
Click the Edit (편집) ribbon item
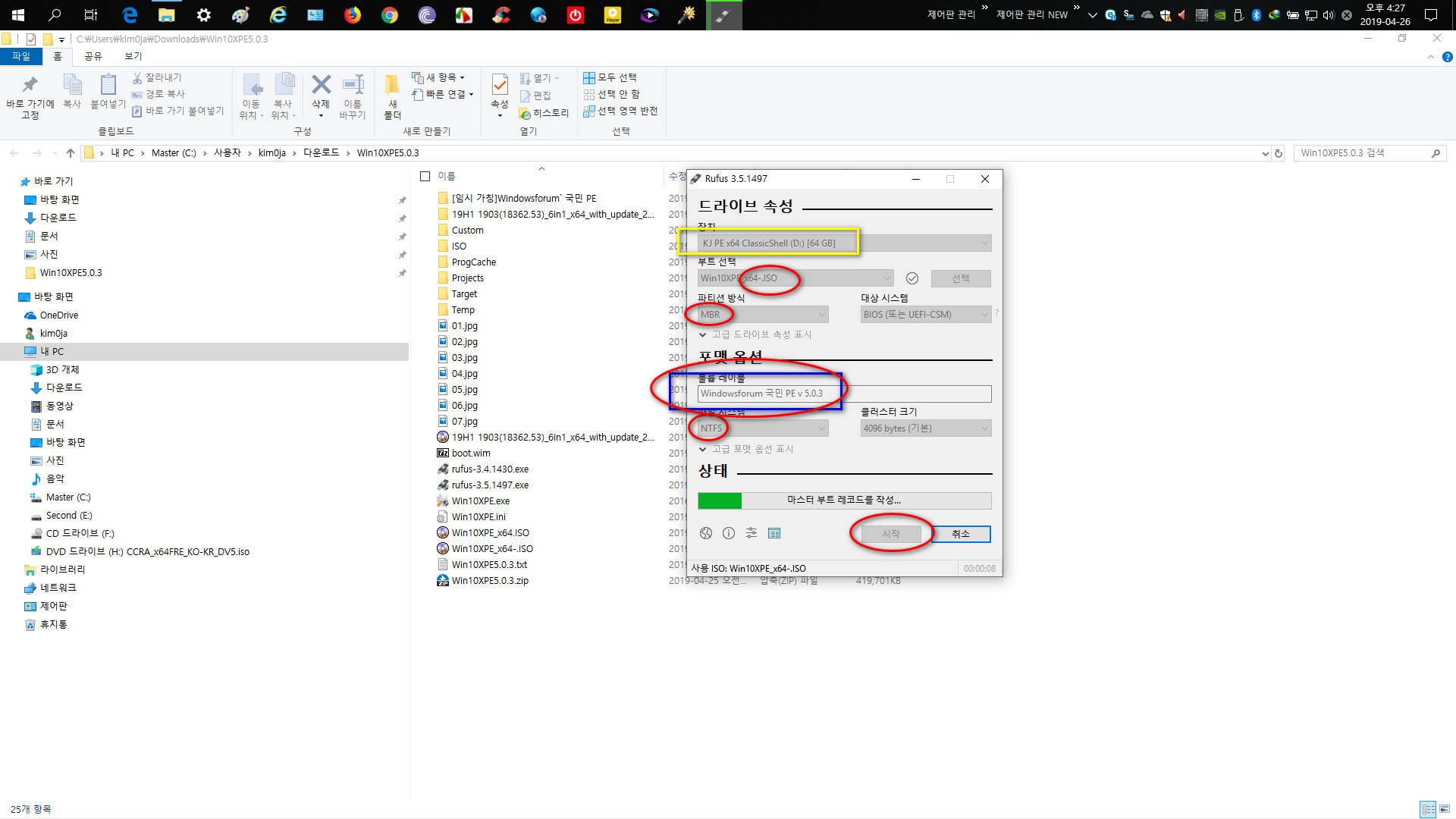coord(535,96)
